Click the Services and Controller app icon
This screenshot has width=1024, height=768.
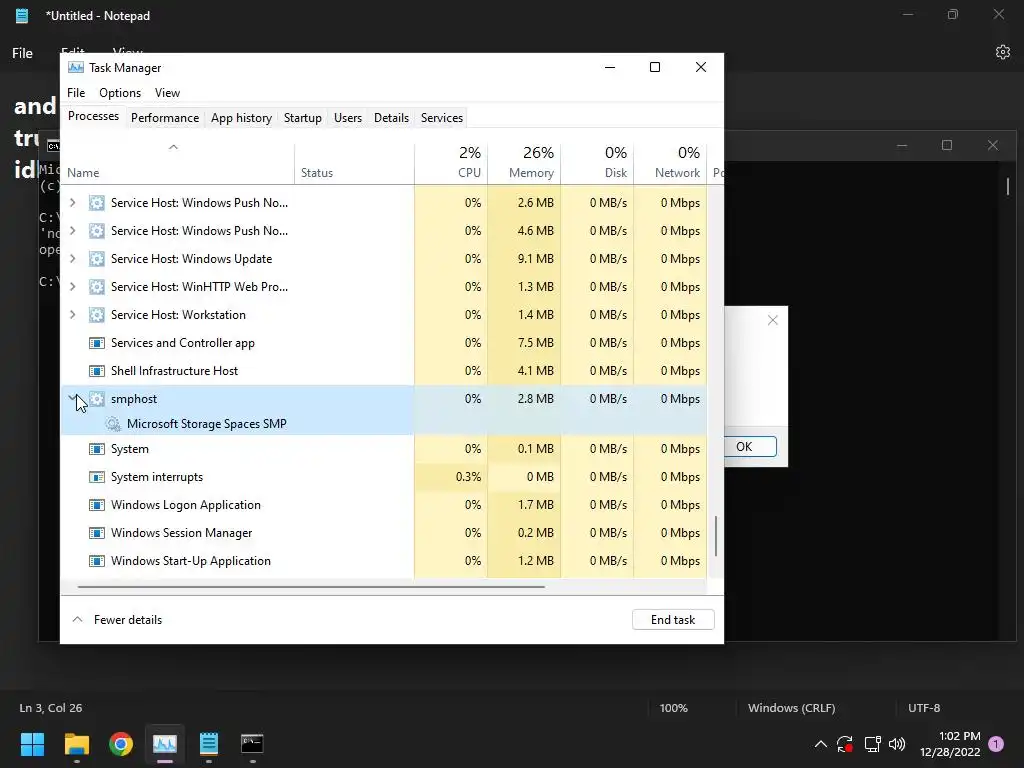(x=97, y=343)
